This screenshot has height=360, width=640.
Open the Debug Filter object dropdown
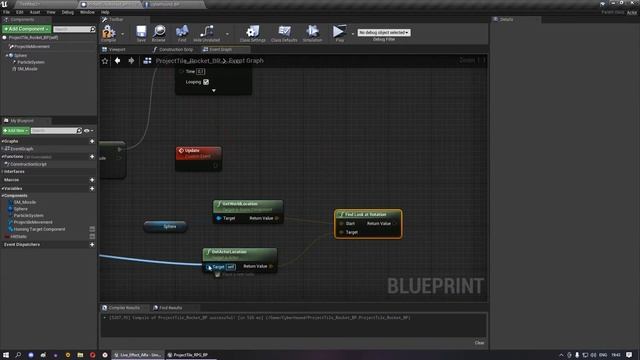coord(384,32)
